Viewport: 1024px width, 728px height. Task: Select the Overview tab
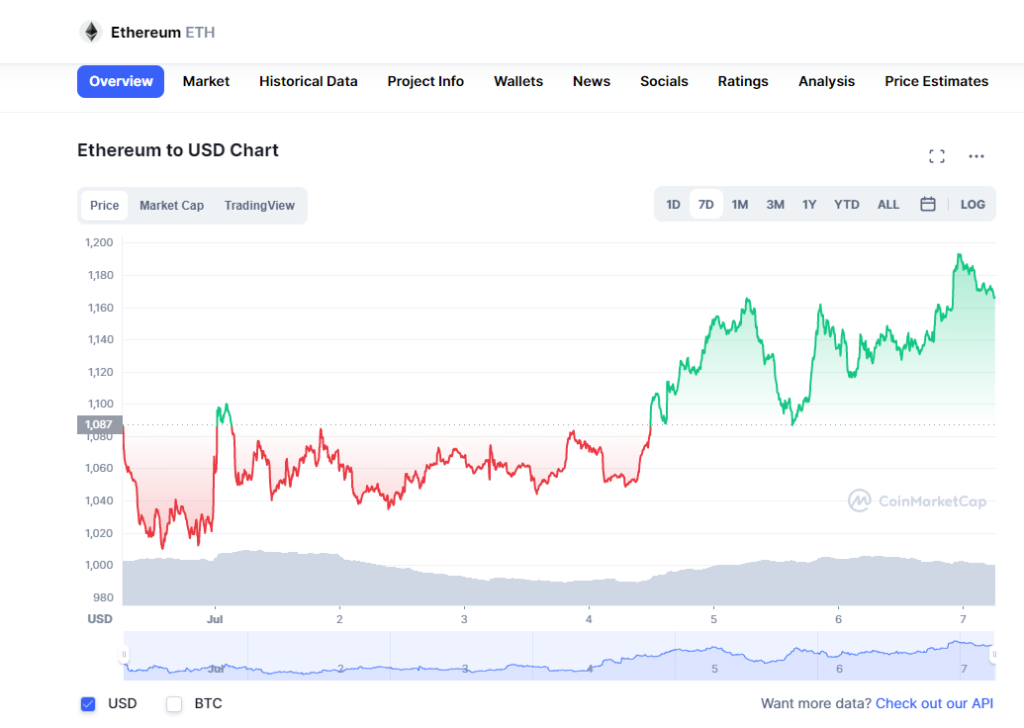pos(121,82)
